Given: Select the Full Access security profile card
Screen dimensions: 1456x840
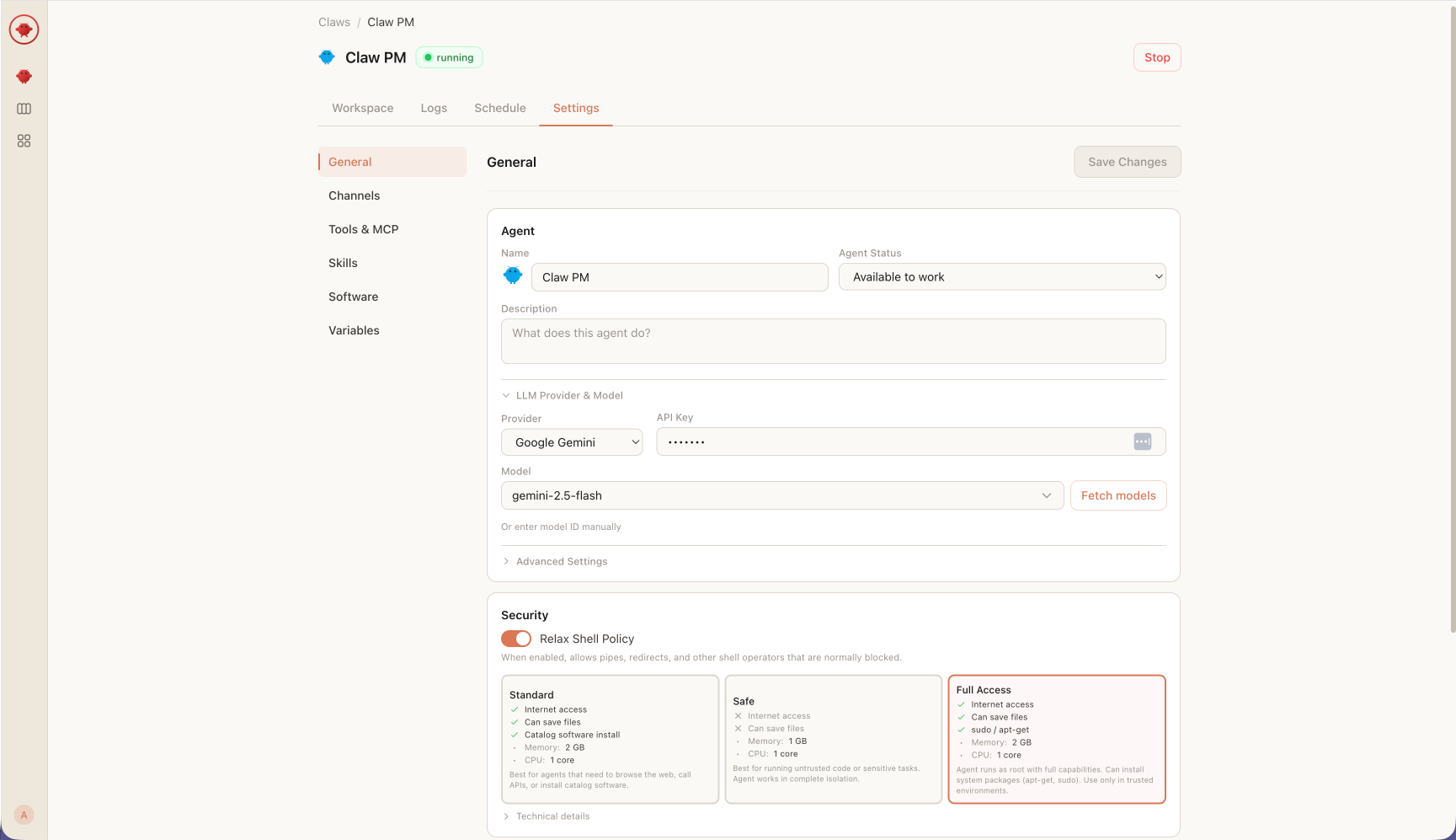Looking at the screenshot, I should 1057,739.
